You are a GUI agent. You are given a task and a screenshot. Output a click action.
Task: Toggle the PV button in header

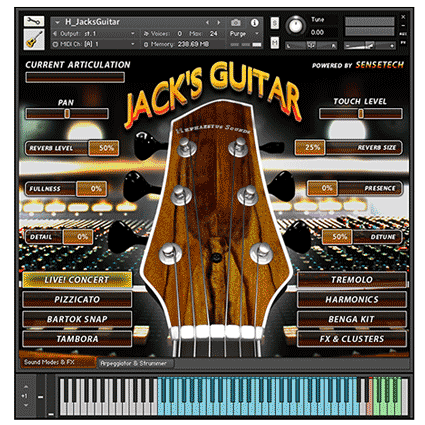403,42
